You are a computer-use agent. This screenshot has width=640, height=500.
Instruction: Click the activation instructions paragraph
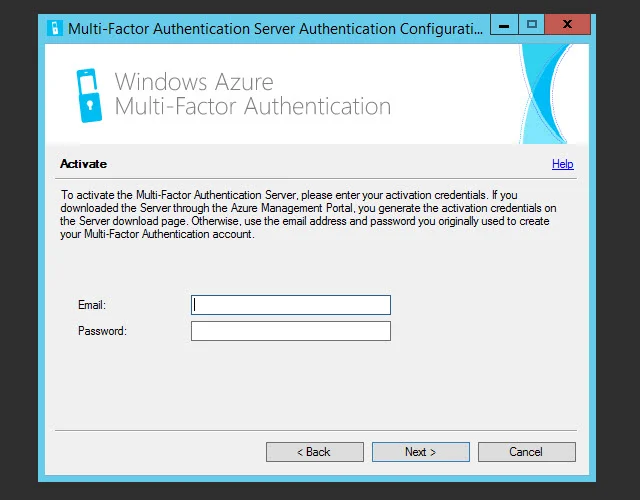(x=308, y=215)
